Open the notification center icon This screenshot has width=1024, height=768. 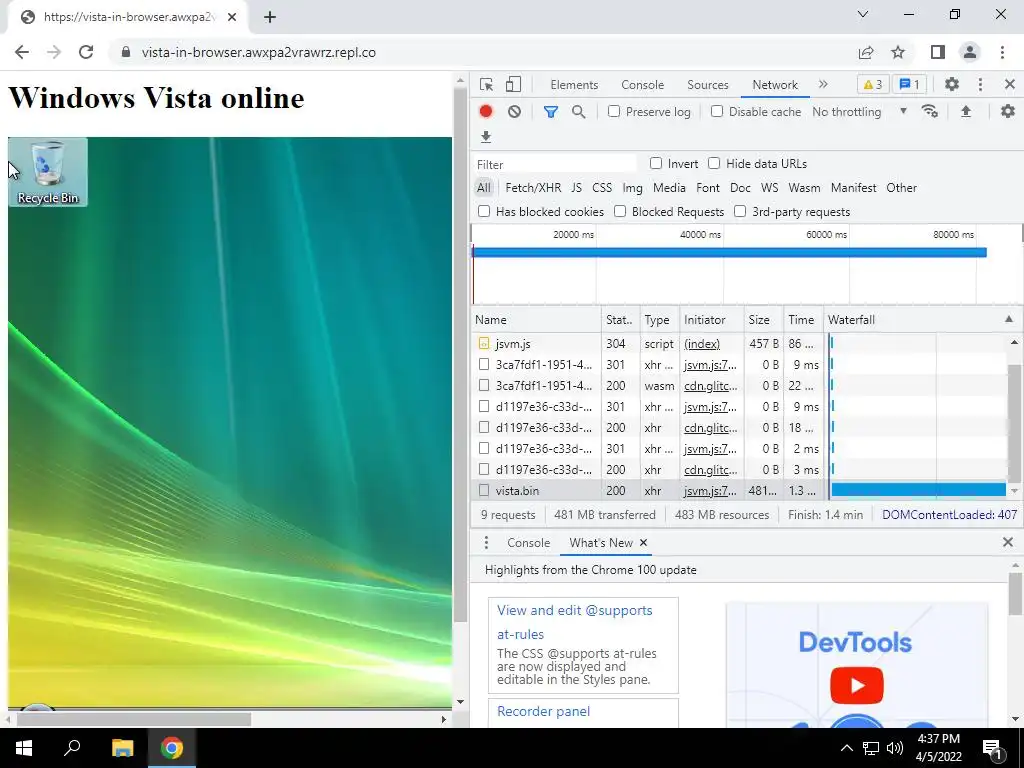[x=992, y=749]
